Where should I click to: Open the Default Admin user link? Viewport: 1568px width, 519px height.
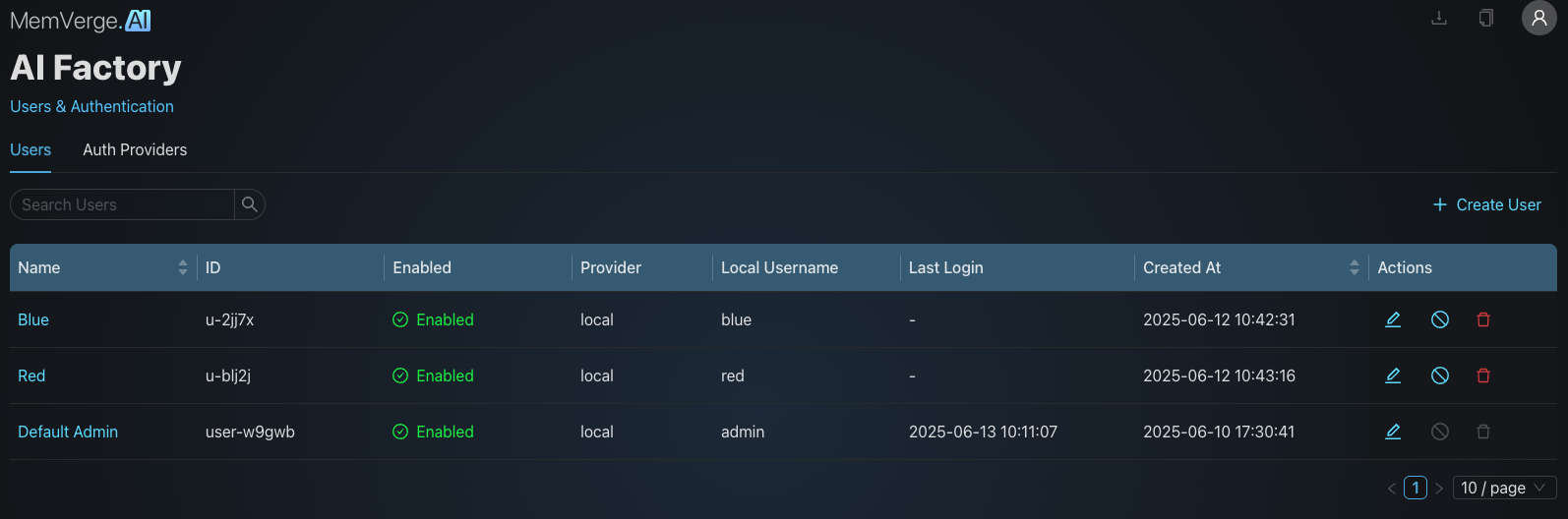68,432
